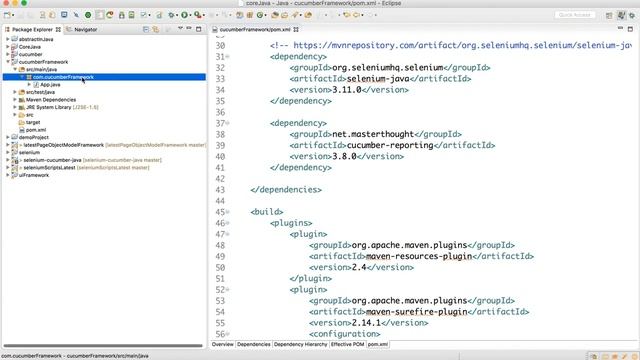This screenshot has height=360, width=640.
Task: Collapse the src/main/java folder arrow
Action: click(x=15, y=69)
